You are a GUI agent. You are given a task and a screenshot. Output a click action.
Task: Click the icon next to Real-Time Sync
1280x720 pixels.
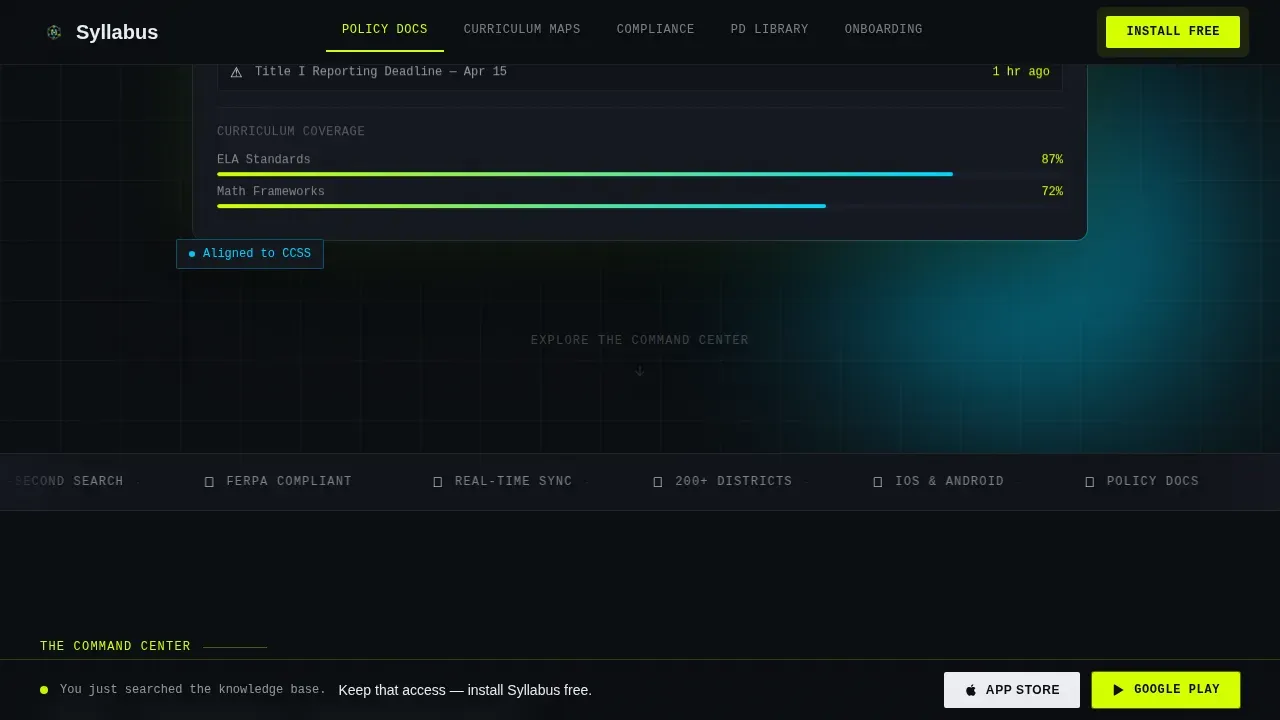tap(437, 482)
